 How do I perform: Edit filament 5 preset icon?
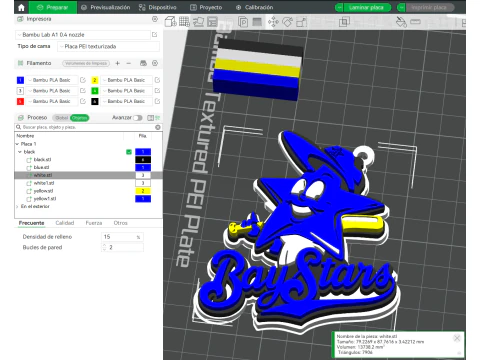(x=83, y=101)
